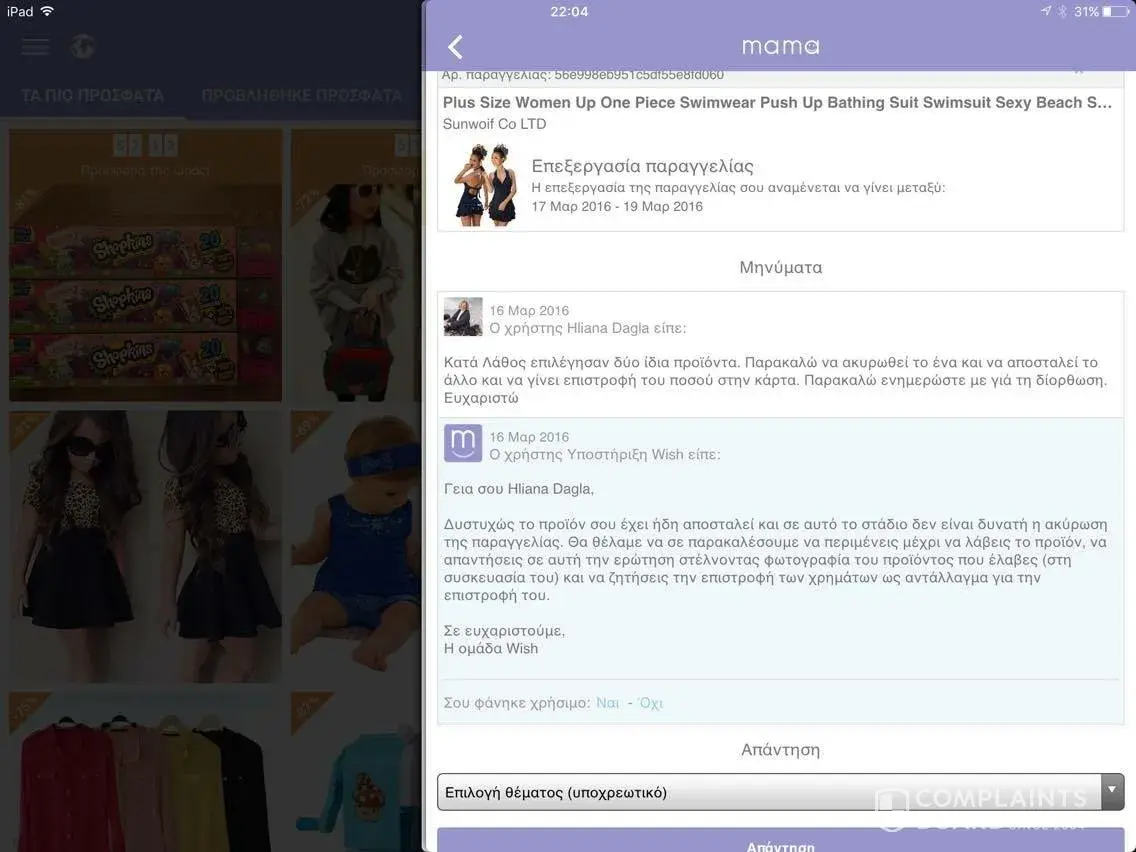Open the Shopkins product image
The width and height of the screenshot is (1136, 852).
(145, 265)
